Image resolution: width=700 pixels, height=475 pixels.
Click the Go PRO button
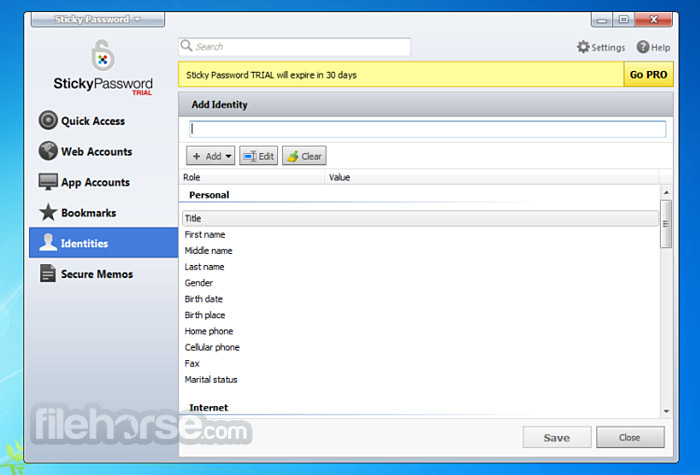(x=648, y=75)
